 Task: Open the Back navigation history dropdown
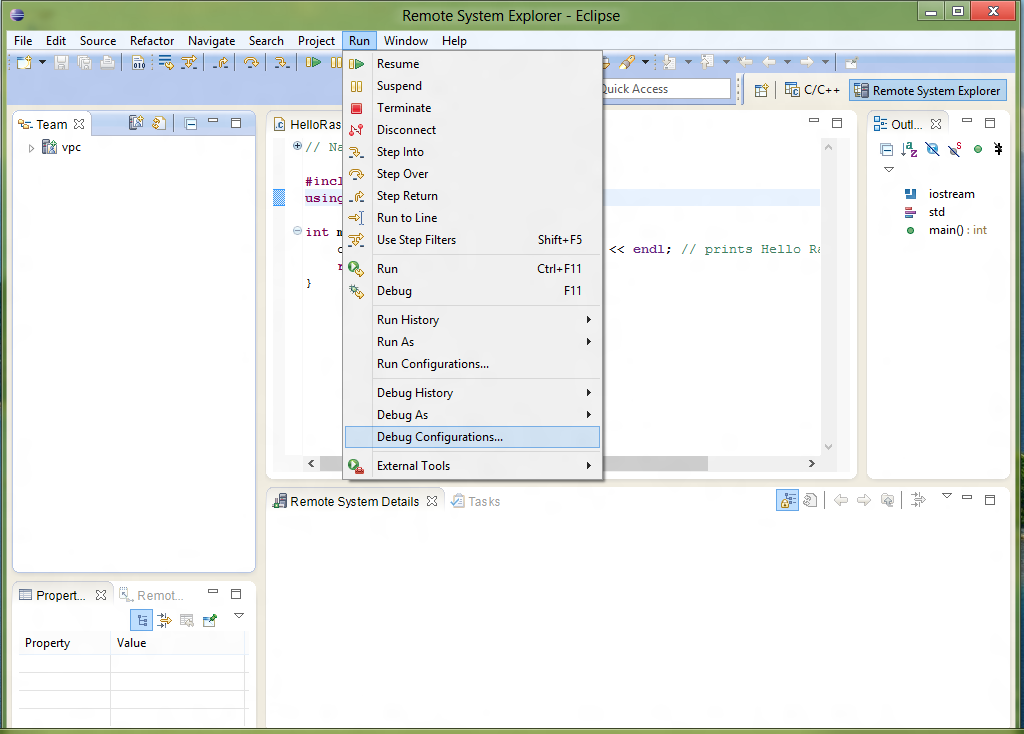(x=788, y=63)
